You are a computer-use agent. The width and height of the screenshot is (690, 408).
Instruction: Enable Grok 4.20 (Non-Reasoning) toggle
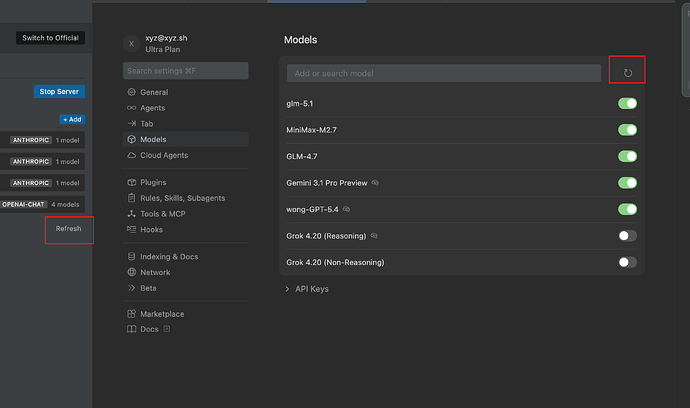[627, 262]
